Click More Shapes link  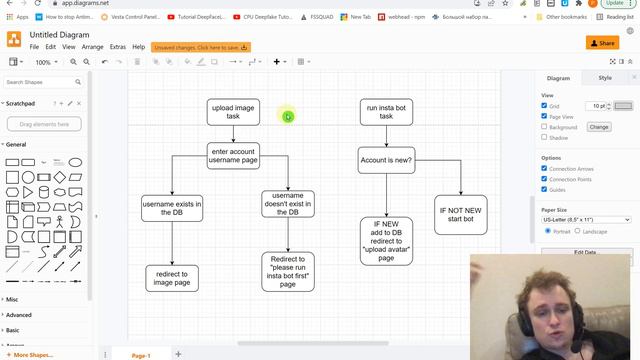pyautogui.click(x=30, y=355)
